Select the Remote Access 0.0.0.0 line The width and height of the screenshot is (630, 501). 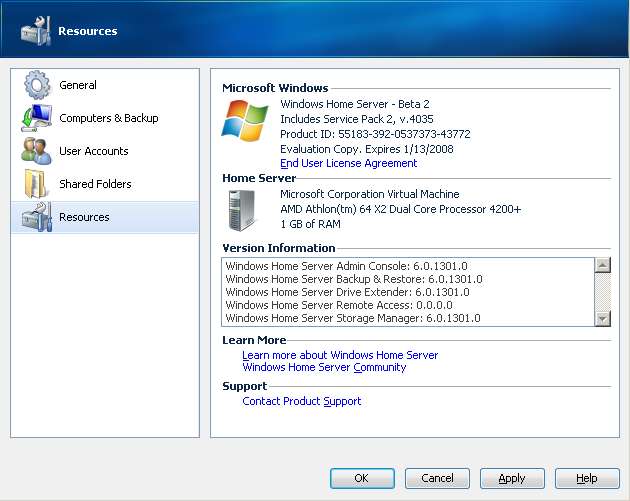339,305
